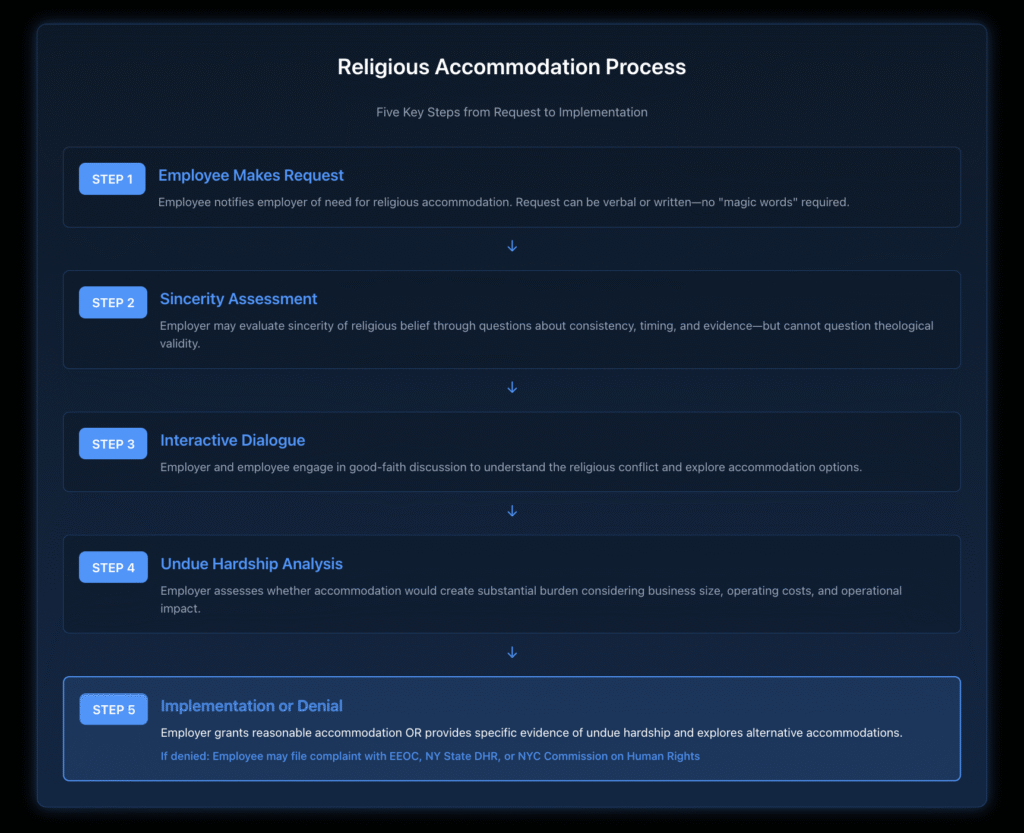Click the arrow below Interactive Dialogue

coord(512,511)
